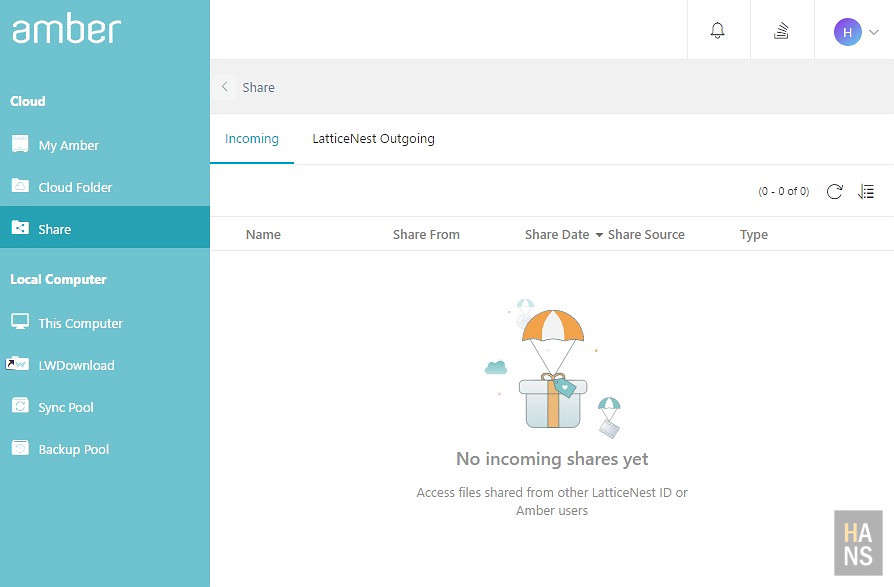Sort by Share Source column
Viewport: 894px width, 587px height.
(x=646, y=234)
